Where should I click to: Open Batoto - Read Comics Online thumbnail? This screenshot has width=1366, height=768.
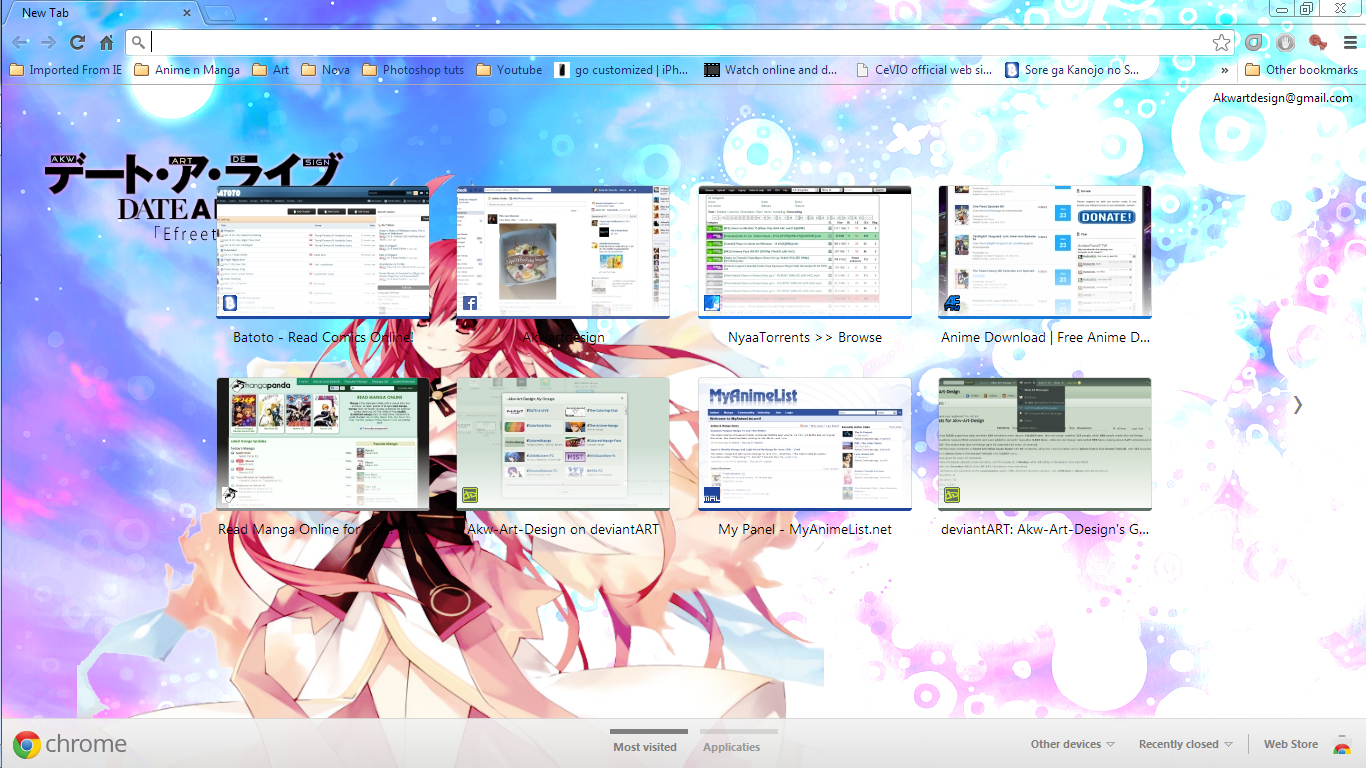(x=323, y=252)
